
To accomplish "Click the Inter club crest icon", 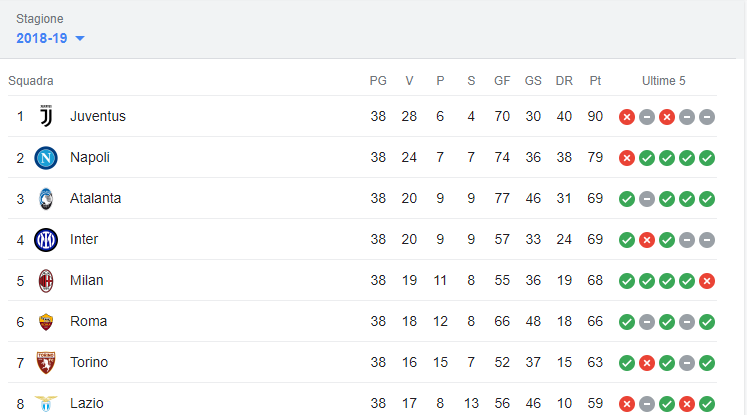I will [x=46, y=240].
